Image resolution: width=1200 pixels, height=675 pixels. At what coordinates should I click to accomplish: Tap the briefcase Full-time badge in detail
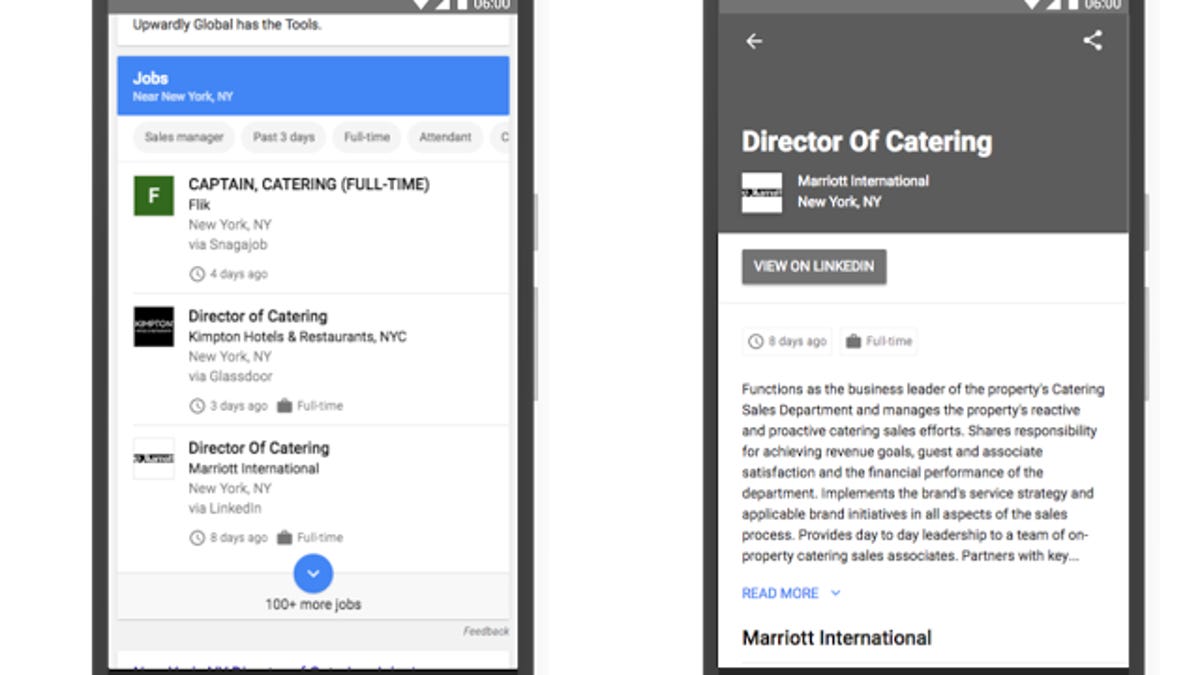pos(878,342)
